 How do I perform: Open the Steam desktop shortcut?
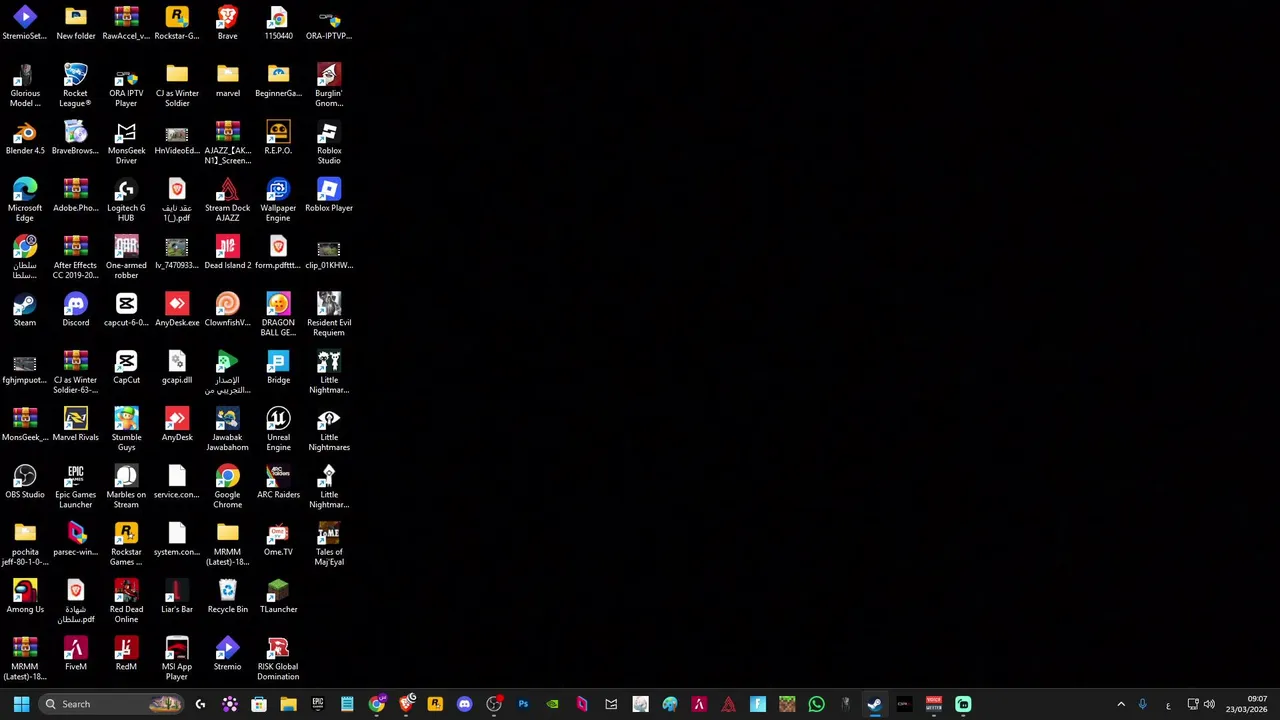pos(25,310)
